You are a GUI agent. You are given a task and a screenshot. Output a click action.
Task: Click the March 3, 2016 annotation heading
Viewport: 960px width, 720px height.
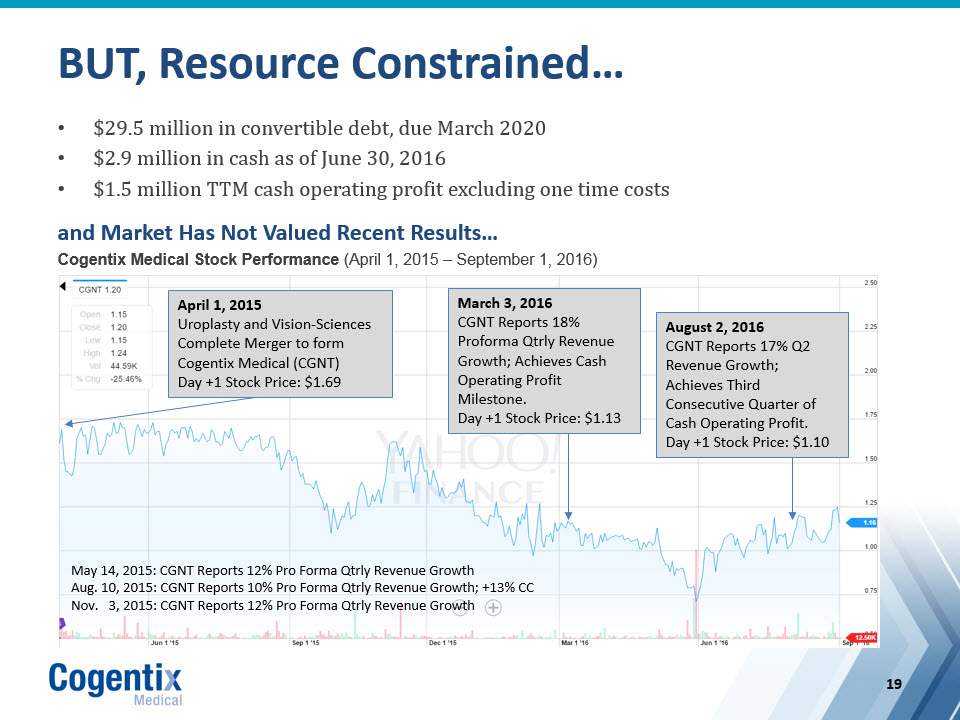(x=504, y=303)
